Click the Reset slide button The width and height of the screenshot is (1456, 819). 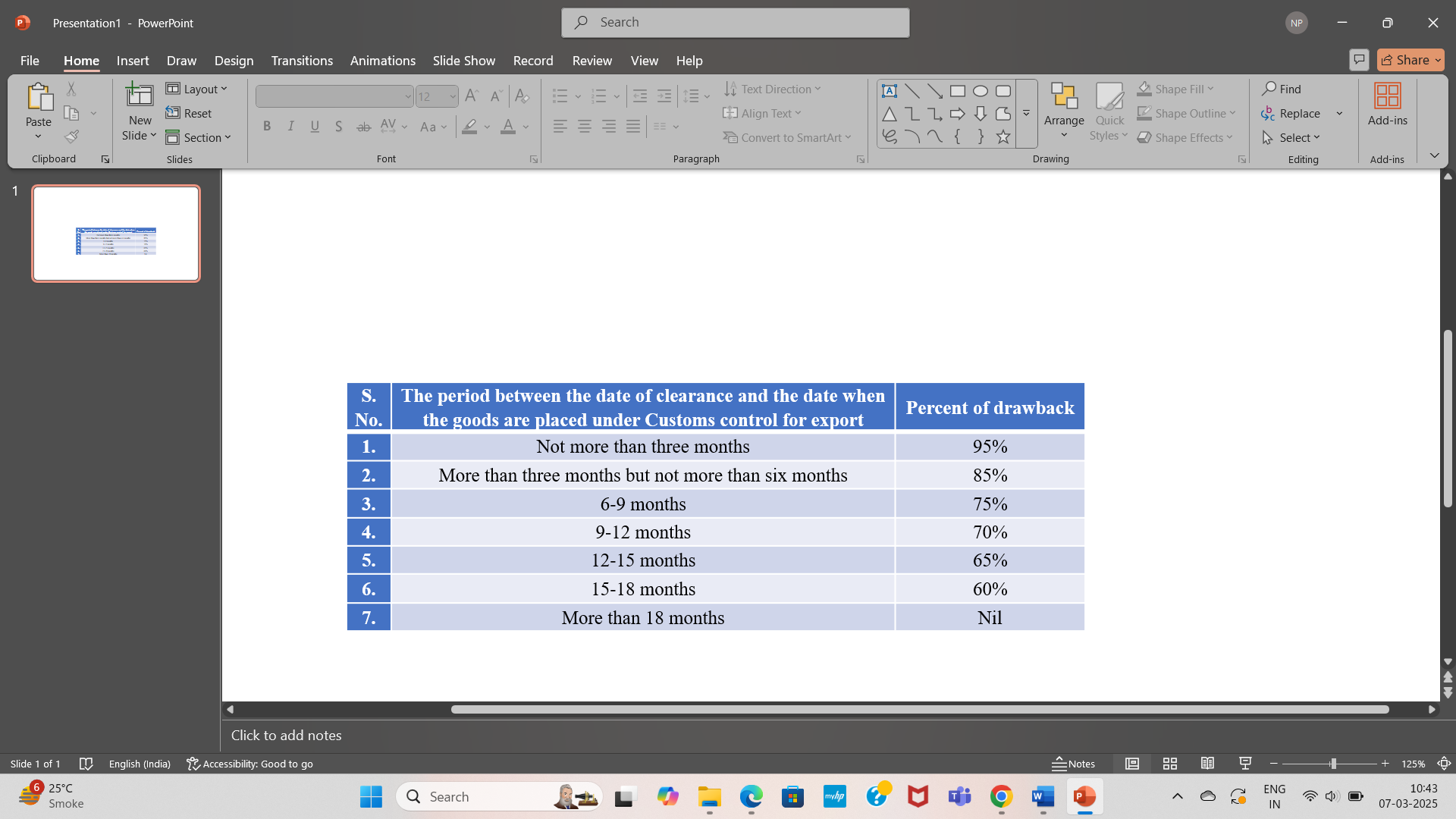(190, 113)
